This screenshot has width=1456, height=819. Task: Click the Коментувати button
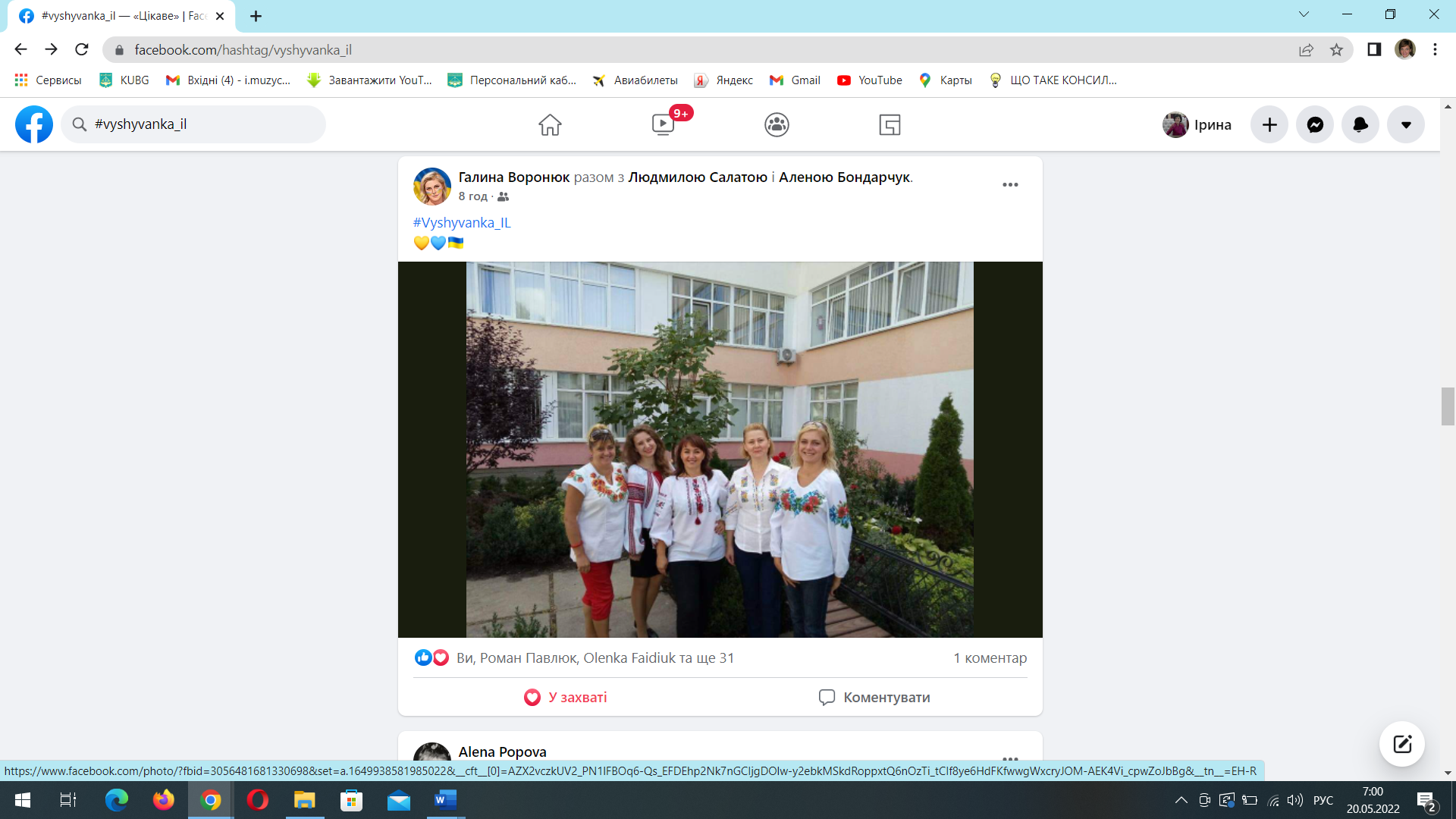(874, 697)
